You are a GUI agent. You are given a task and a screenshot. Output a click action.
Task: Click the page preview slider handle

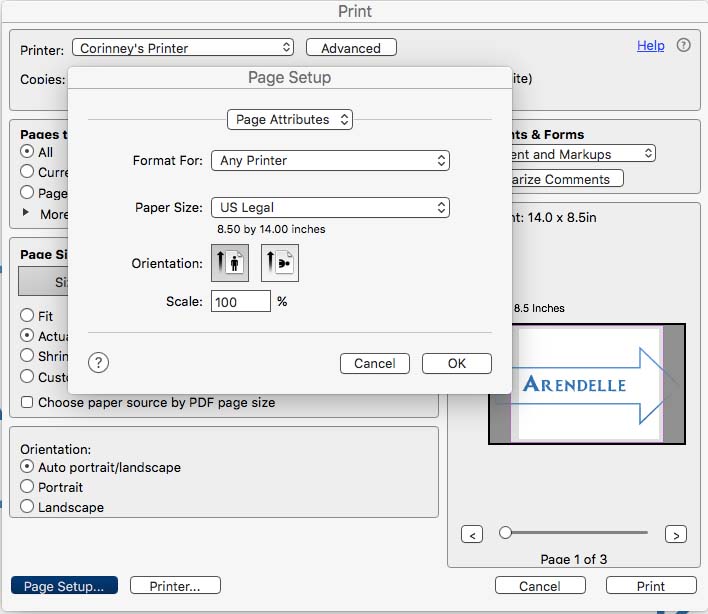(x=506, y=533)
